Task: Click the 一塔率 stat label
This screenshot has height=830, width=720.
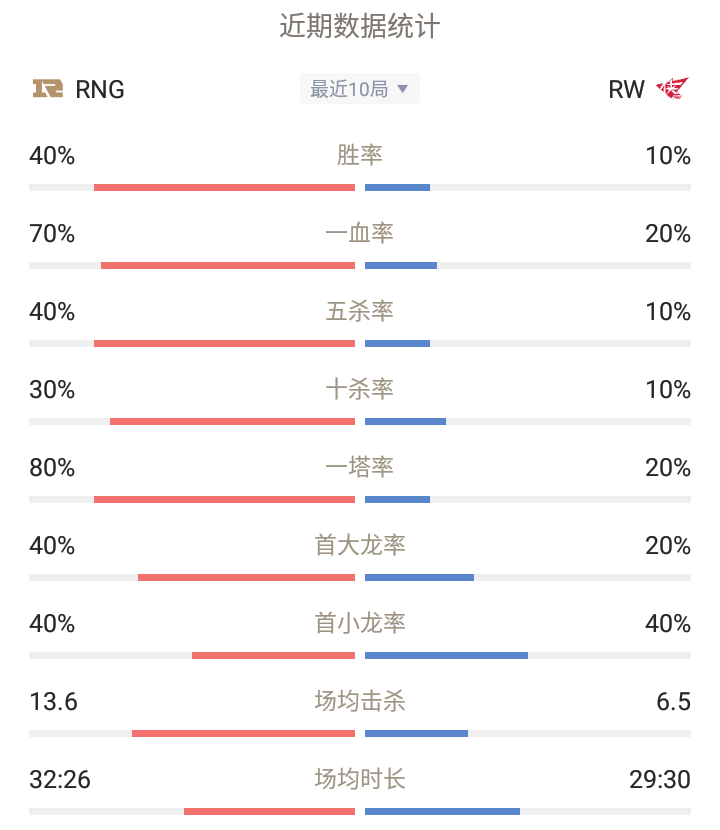Action: [359, 467]
